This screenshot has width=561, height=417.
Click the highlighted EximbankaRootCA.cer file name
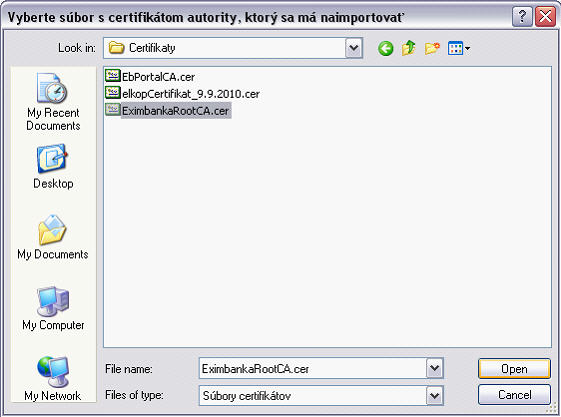(175, 111)
